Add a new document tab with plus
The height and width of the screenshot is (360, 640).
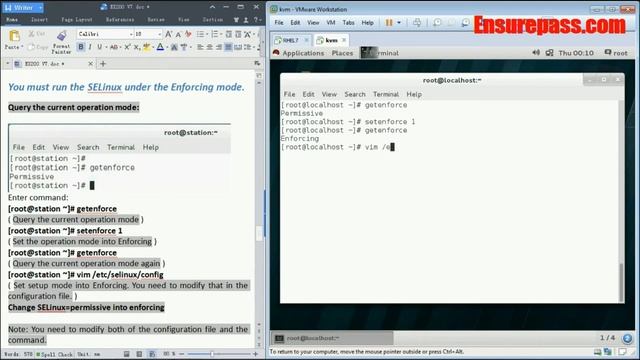tap(103, 64)
